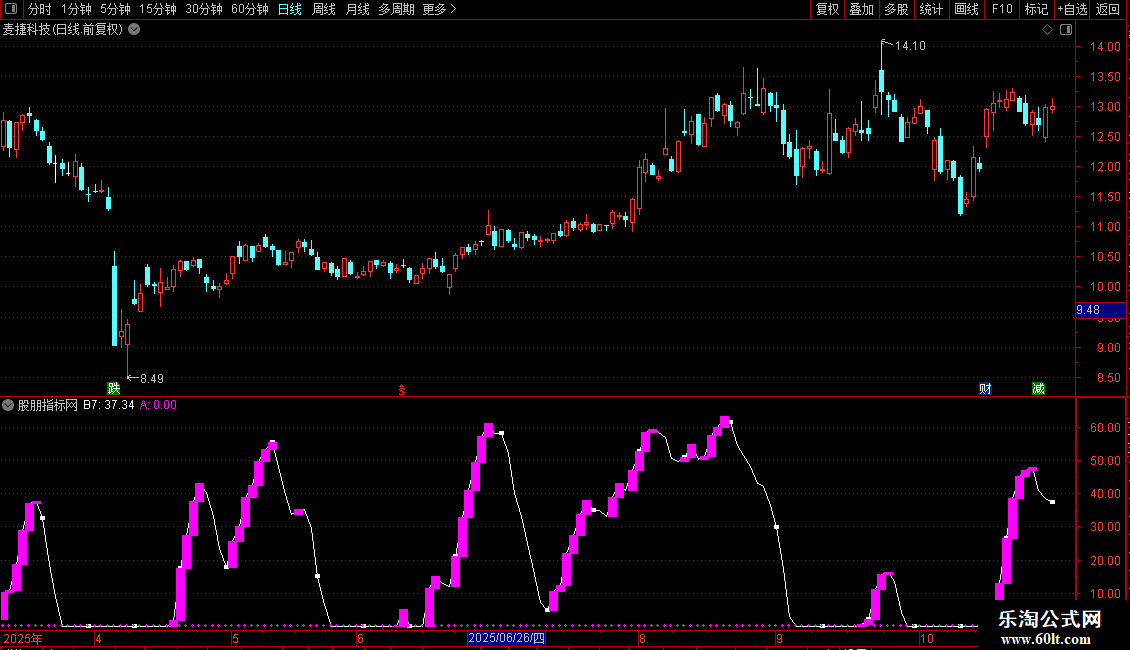Screen dimensions: 1130x650
Task: Toggle the side panel icon above chart
Action: tap(1066, 30)
